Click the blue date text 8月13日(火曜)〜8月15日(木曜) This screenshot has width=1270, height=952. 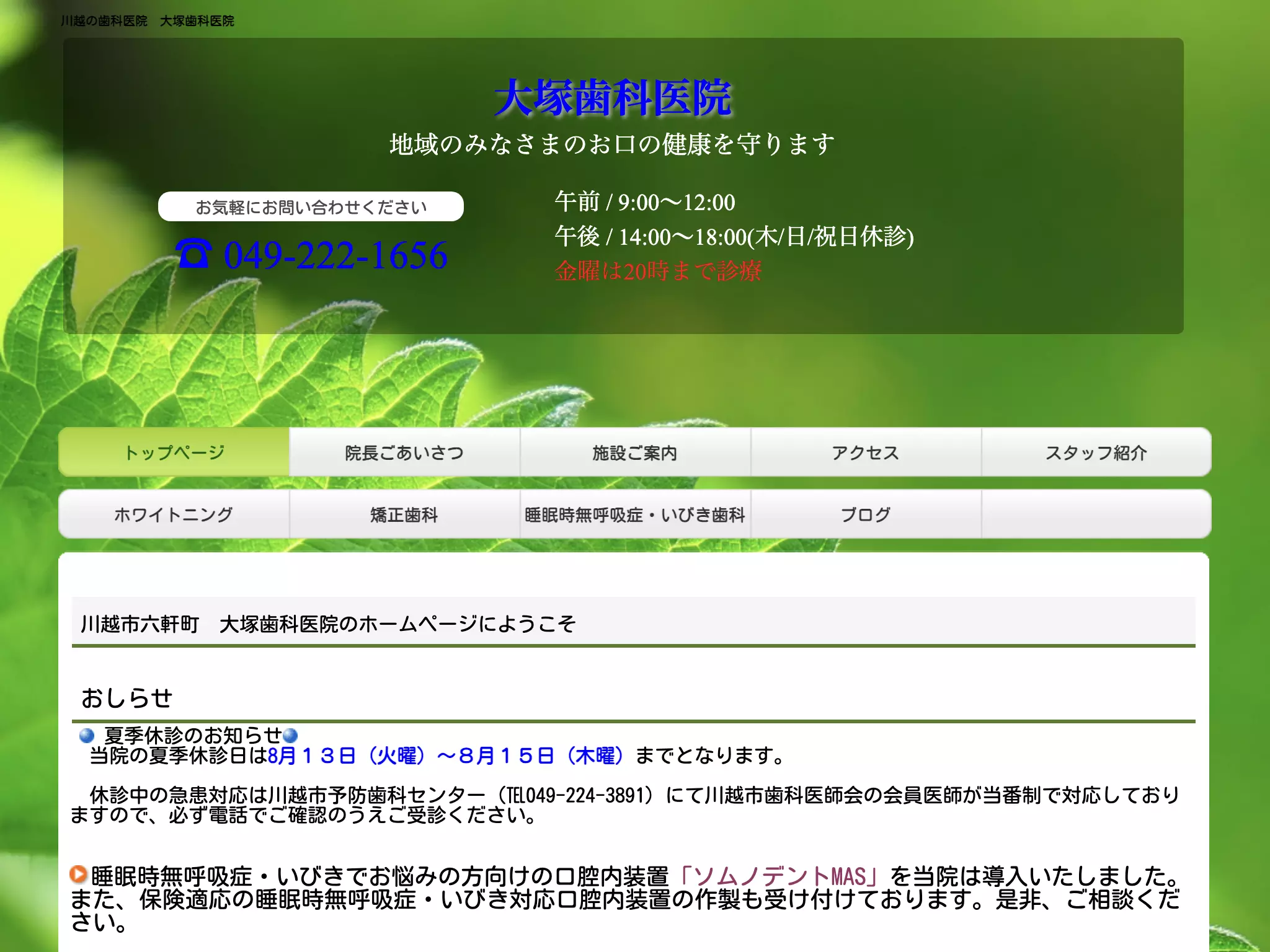[x=446, y=756]
